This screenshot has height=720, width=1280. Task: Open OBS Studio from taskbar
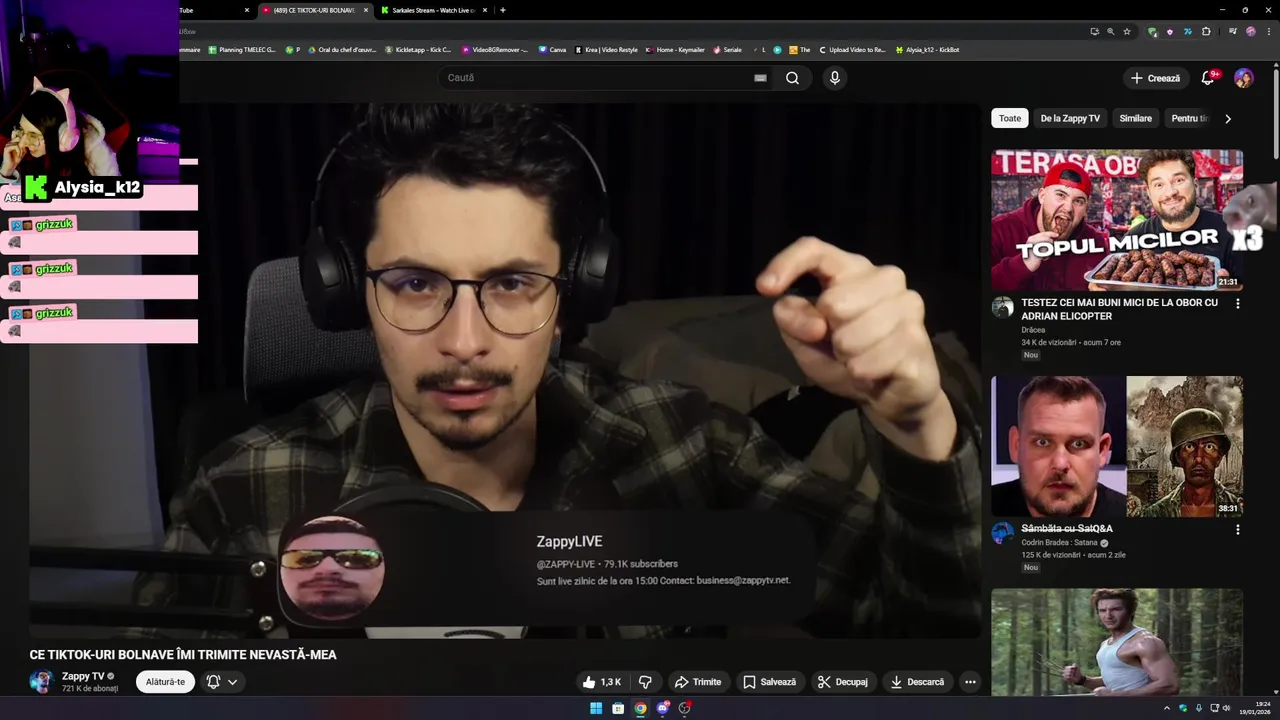[x=684, y=708]
